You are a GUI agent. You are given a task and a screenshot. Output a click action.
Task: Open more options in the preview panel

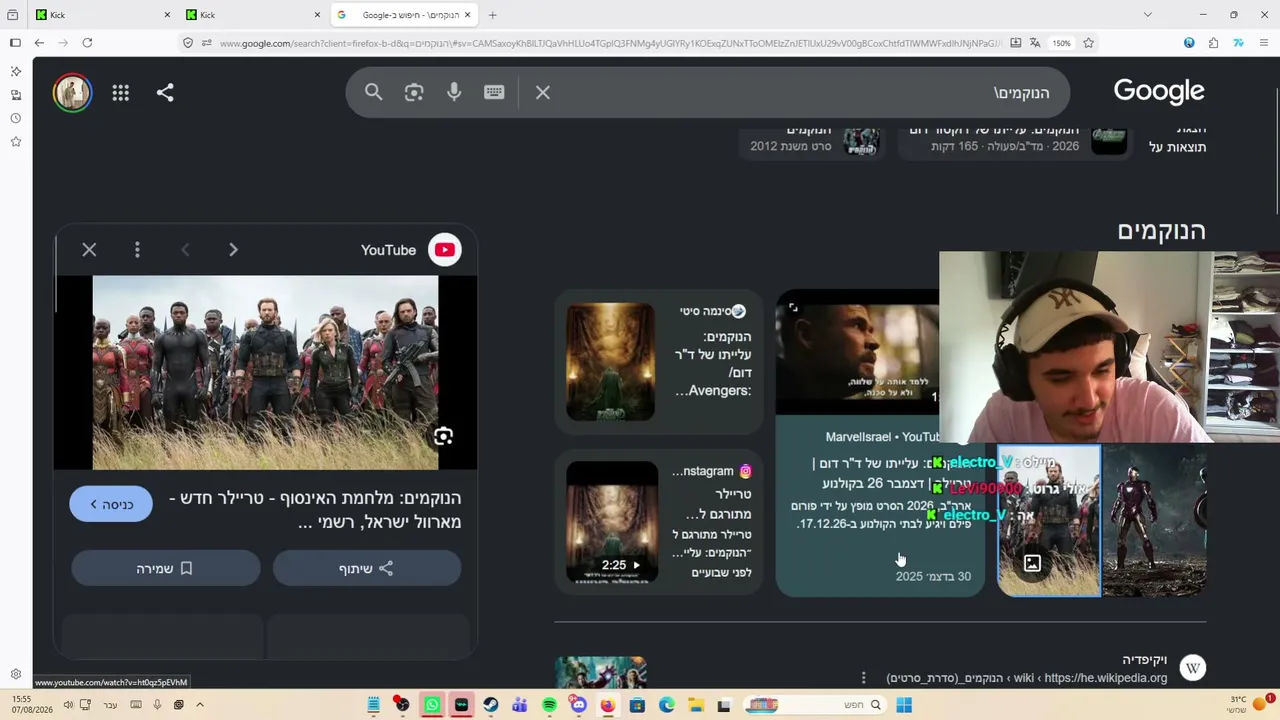[137, 250]
